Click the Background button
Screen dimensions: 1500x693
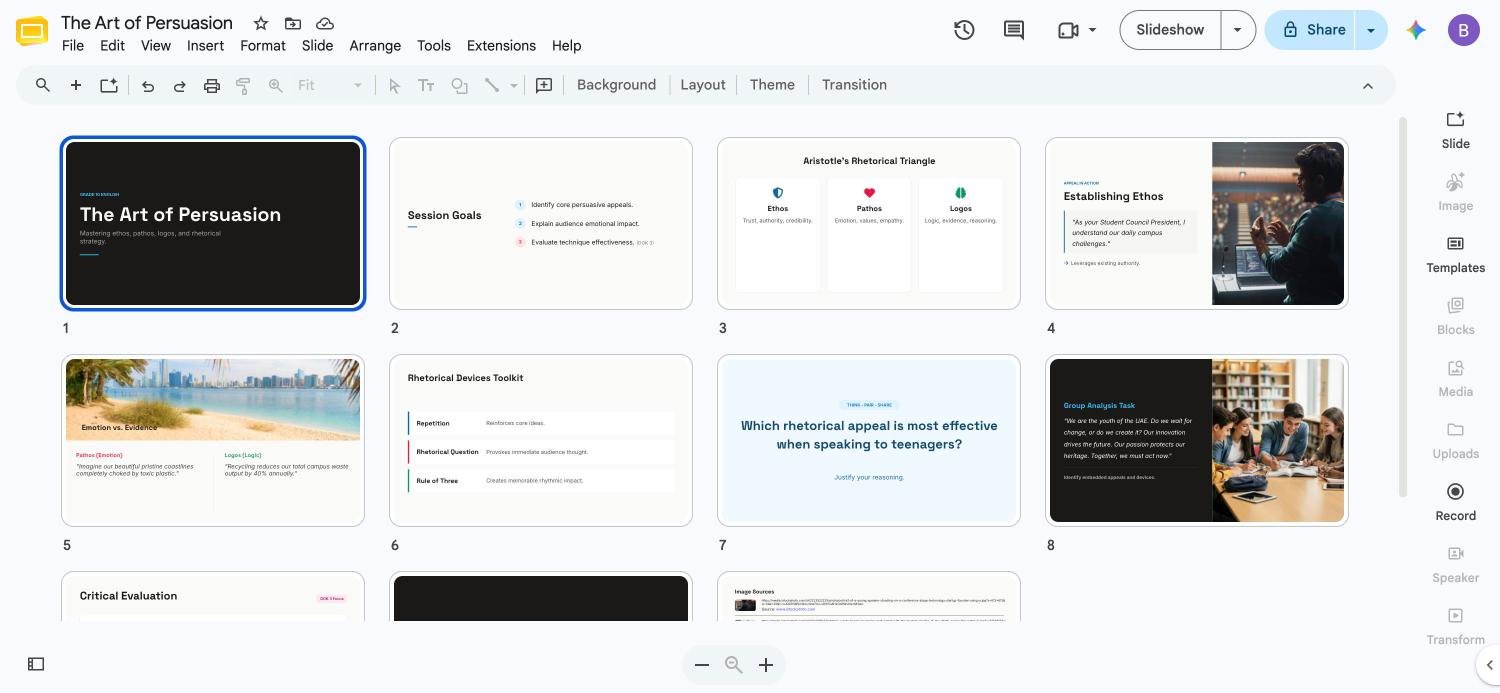[616, 85]
